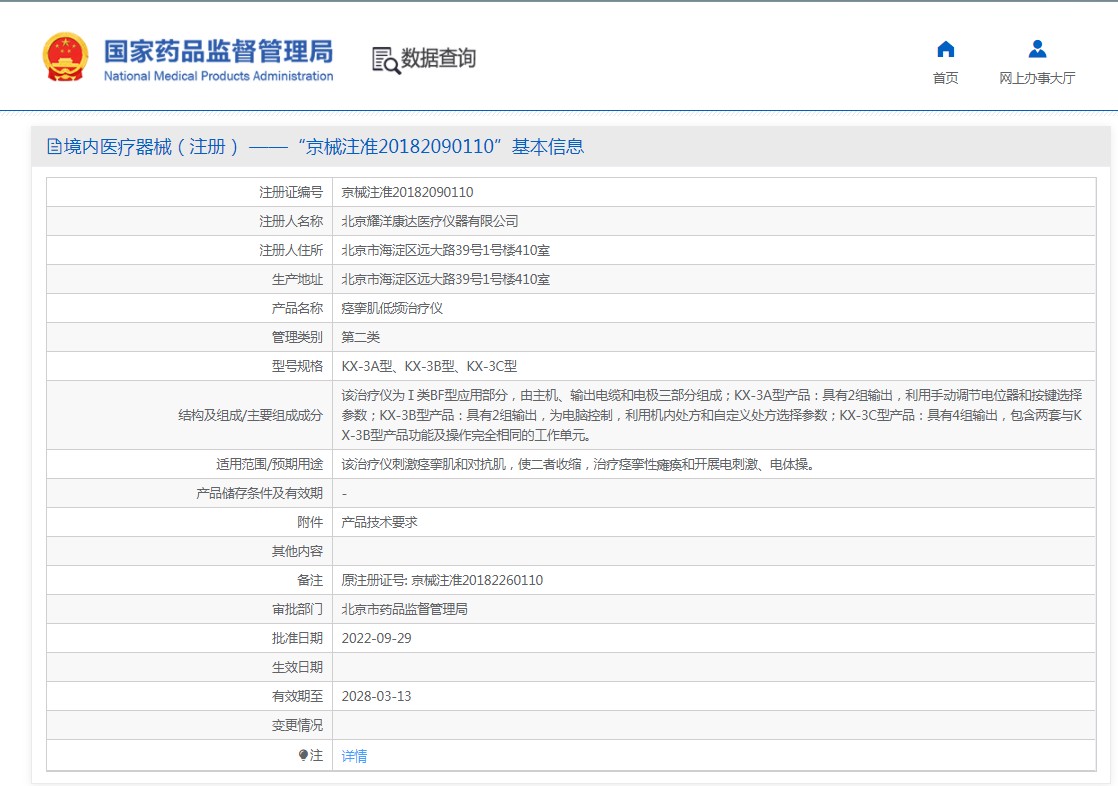Click the 第二类 management class value

[x=361, y=337]
